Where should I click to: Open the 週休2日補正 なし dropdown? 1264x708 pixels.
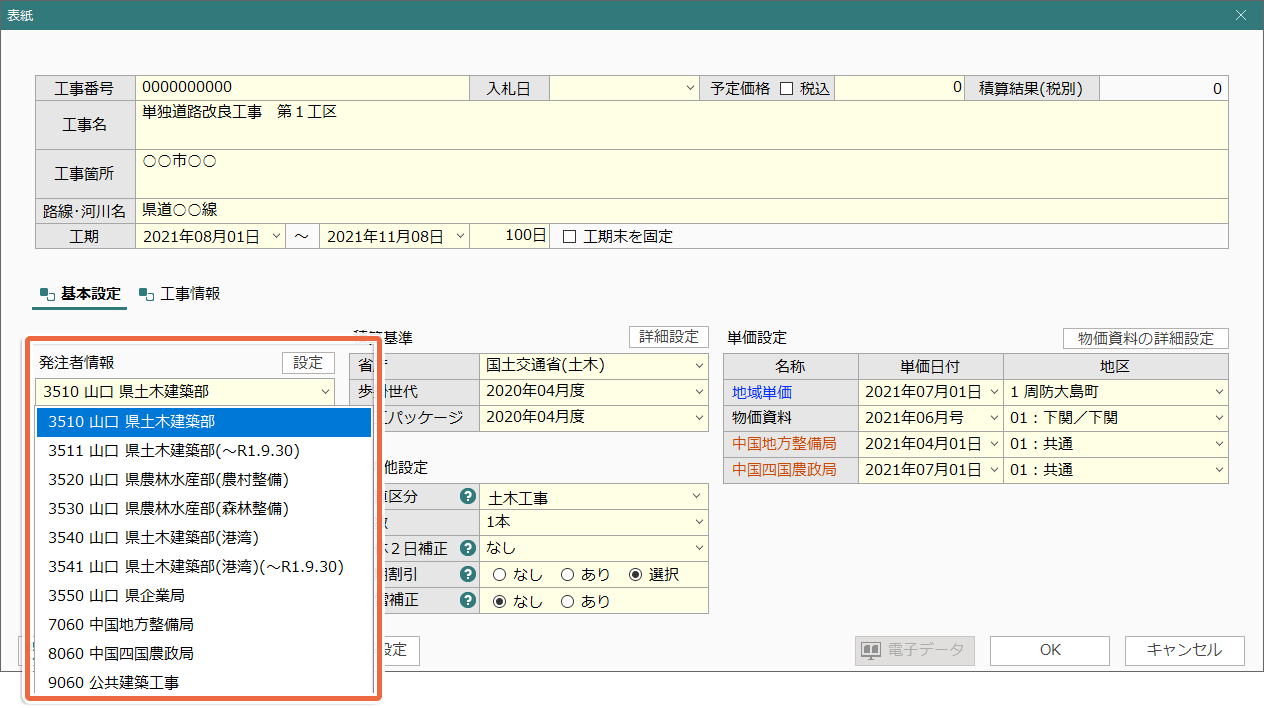point(697,549)
